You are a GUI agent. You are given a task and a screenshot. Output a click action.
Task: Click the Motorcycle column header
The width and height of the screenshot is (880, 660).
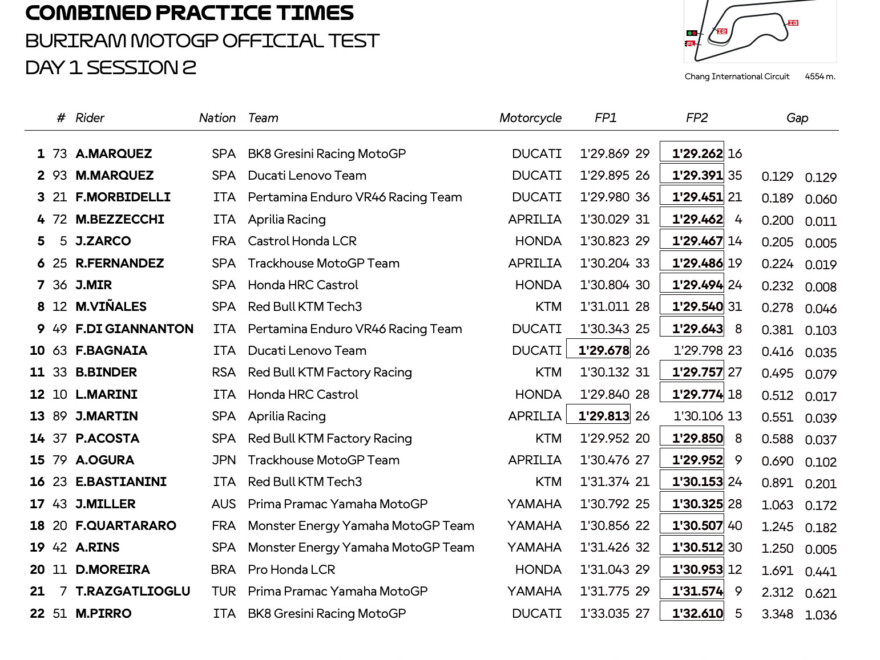(x=530, y=118)
